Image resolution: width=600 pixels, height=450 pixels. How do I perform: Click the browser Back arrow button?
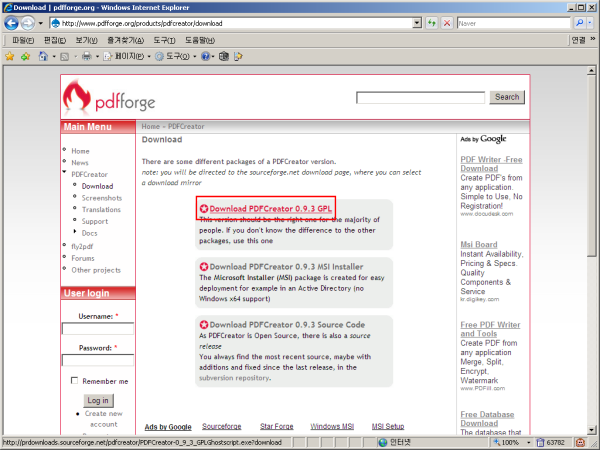click(11, 23)
